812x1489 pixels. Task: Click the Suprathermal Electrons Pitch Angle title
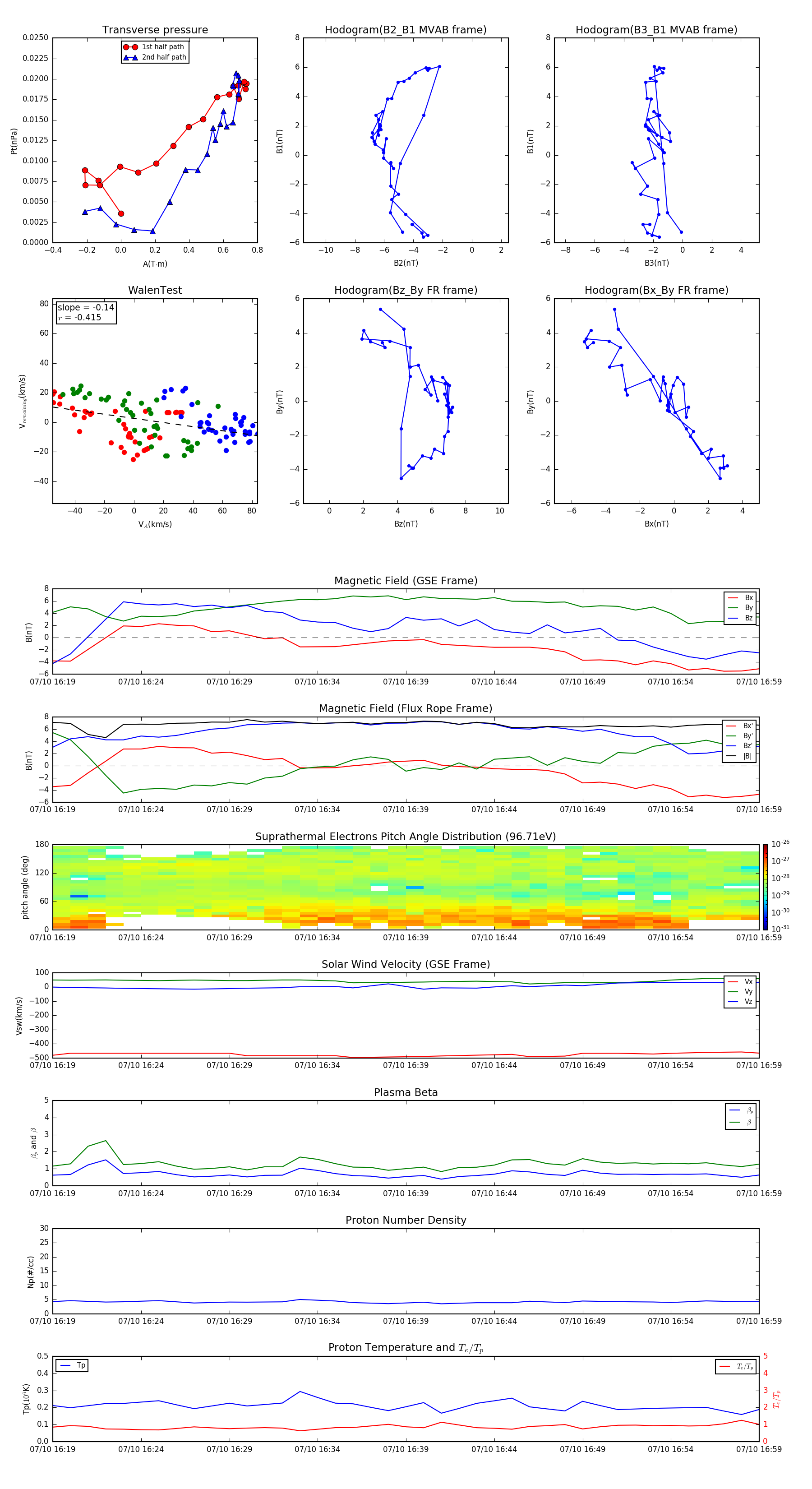tap(406, 837)
